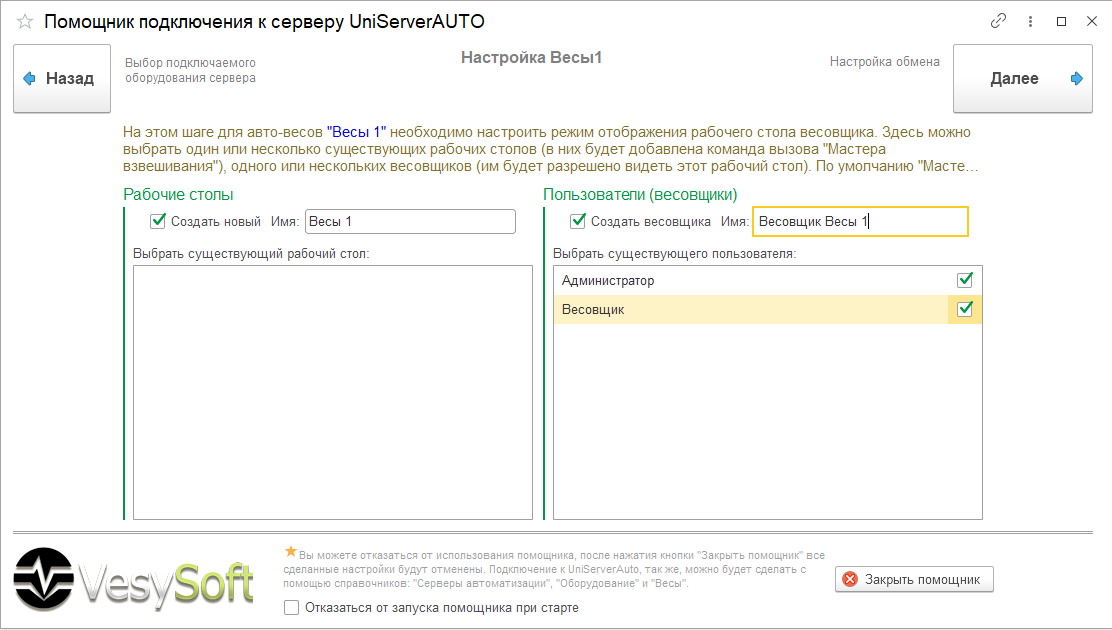The image size is (1112, 630).
Task: Toggle the Создать новый desktop checkbox
Action: click(x=157, y=221)
